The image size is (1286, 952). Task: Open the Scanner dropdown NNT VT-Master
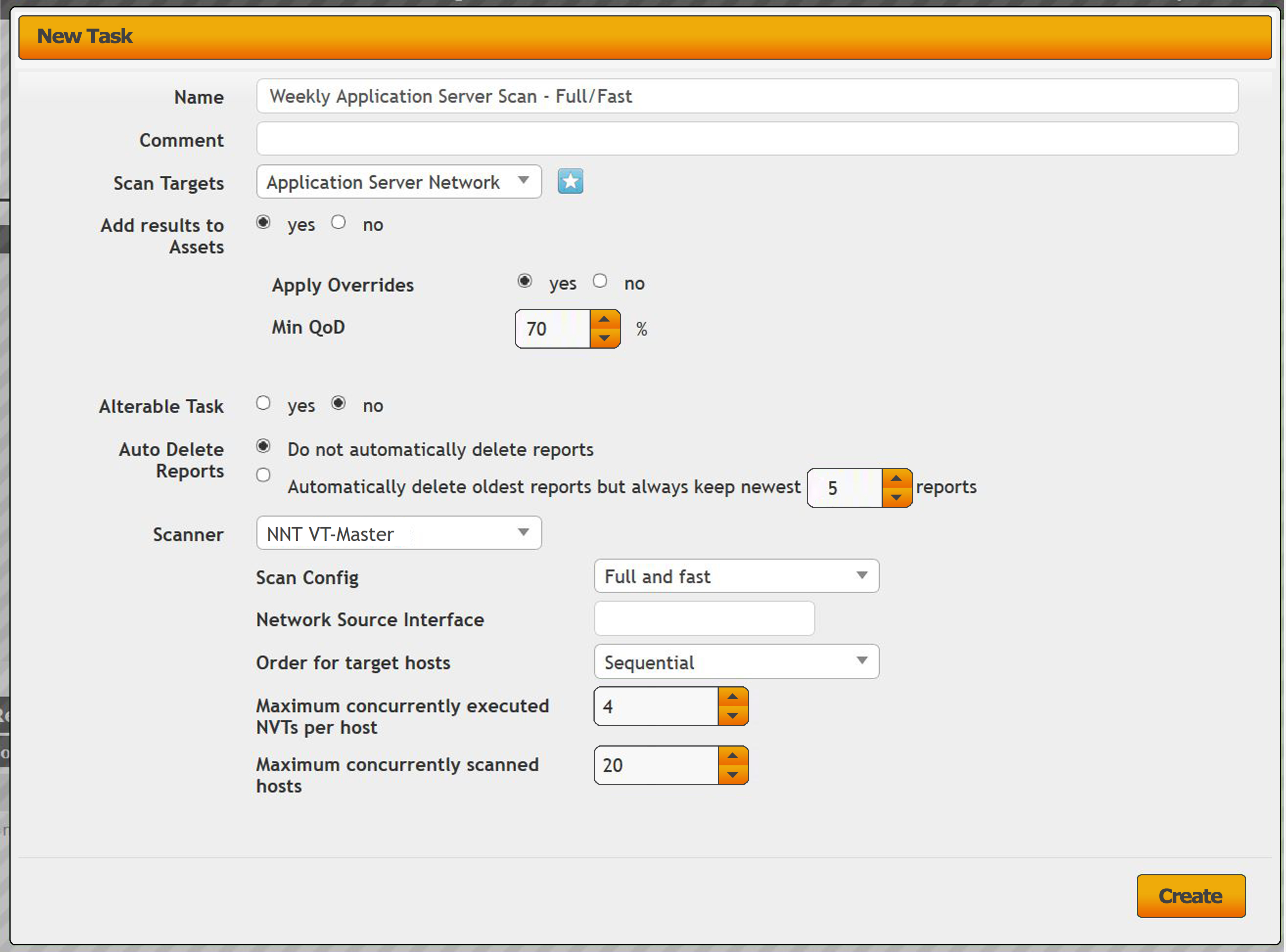click(x=398, y=533)
